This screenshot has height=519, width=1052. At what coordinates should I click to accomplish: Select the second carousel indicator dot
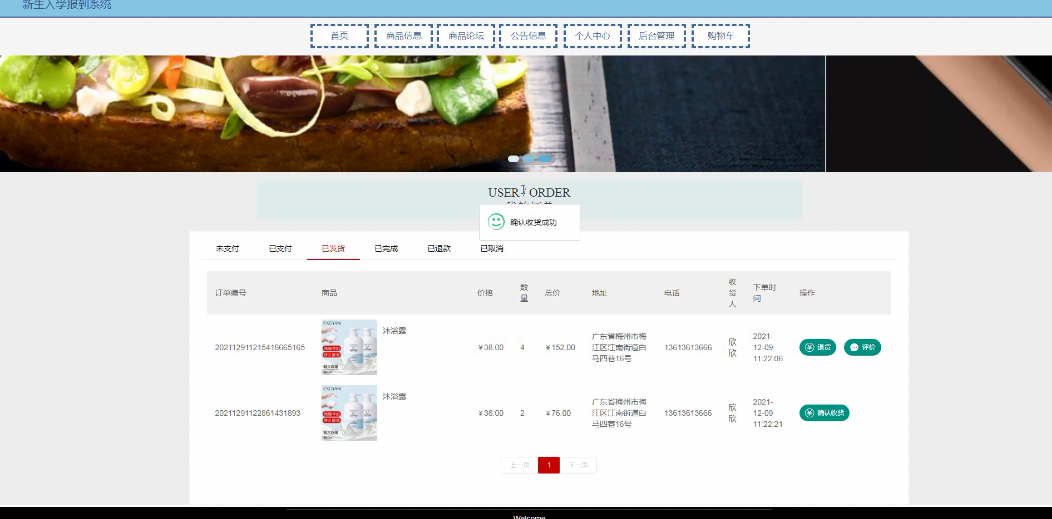tap(529, 159)
